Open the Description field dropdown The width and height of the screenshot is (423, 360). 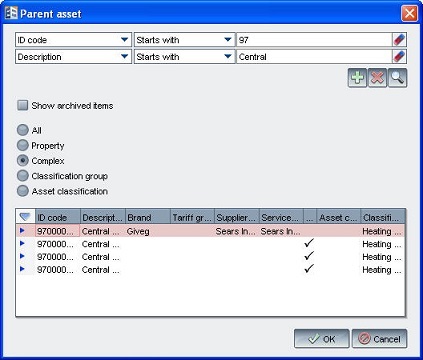[125, 56]
